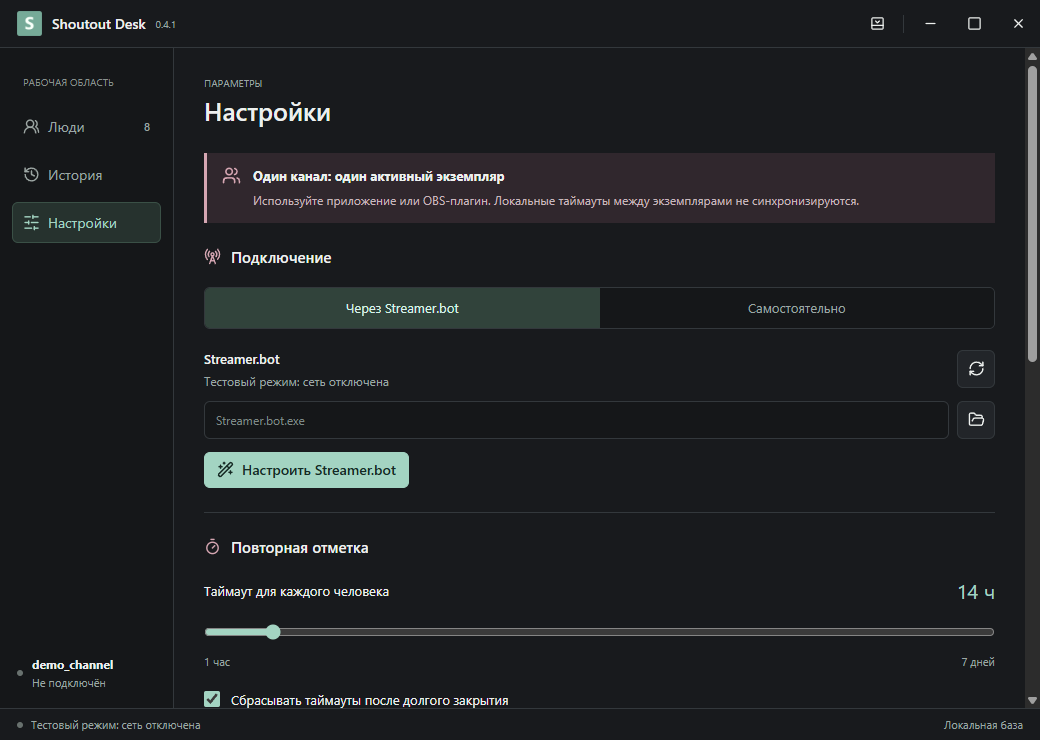Select the Settings sidebar item
The image size is (1040, 740).
[86, 223]
